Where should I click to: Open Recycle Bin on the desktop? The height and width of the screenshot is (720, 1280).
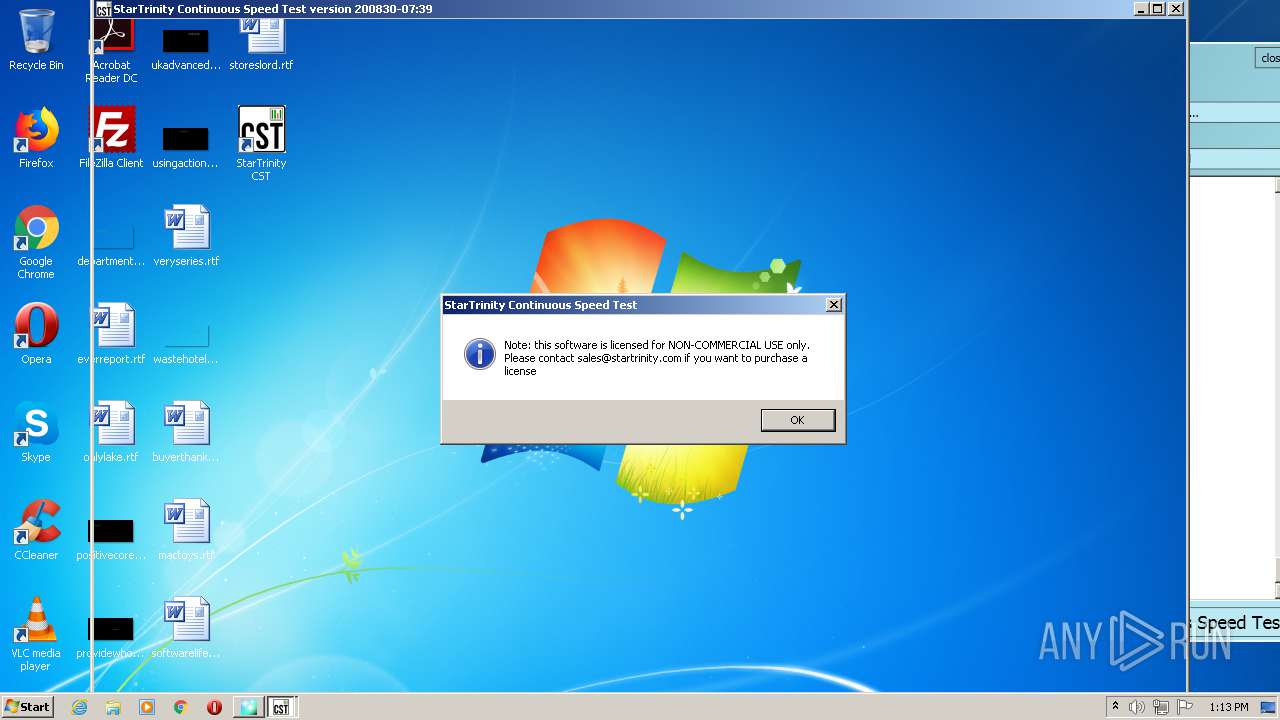coord(36,40)
